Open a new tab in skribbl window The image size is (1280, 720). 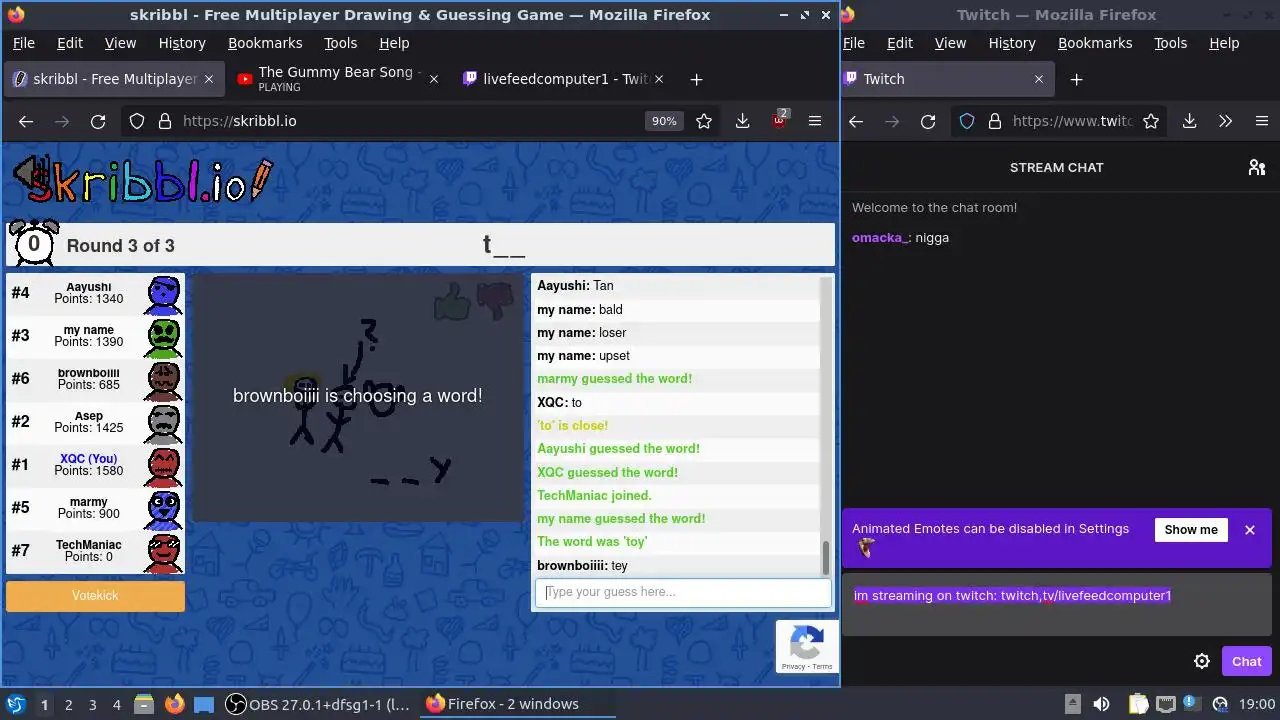coord(696,79)
